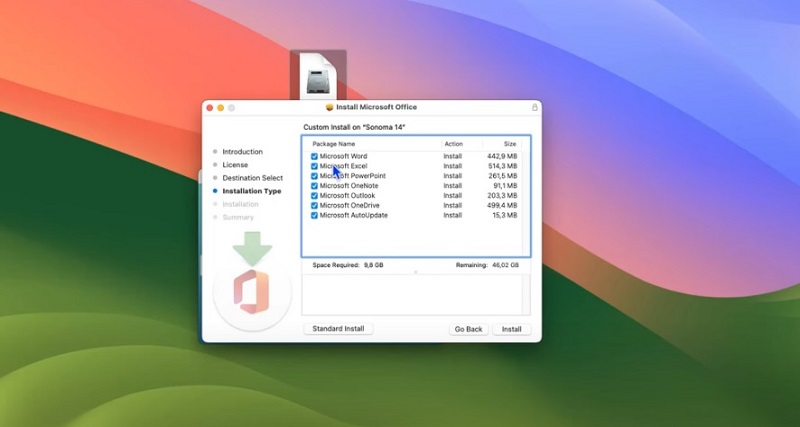The height and width of the screenshot is (427, 800).
Task: Deselect the Microsoft OneDrive checkbox
Action: click(x=314, y=206)
